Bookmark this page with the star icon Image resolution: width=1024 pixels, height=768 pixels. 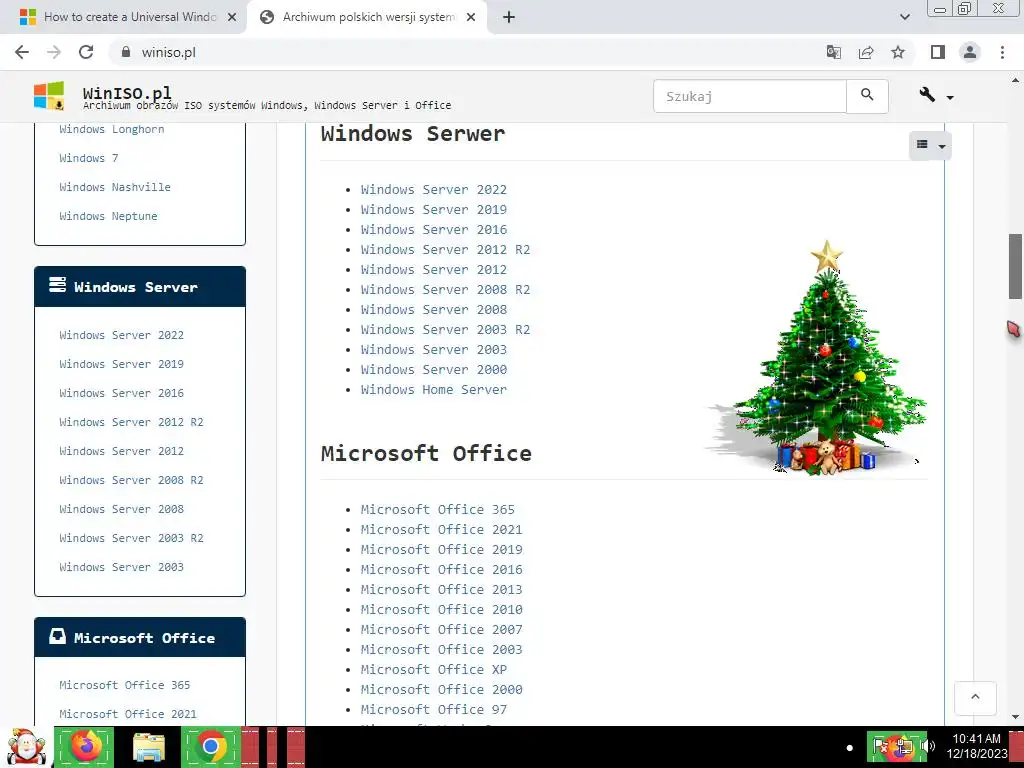pos(898,52)
